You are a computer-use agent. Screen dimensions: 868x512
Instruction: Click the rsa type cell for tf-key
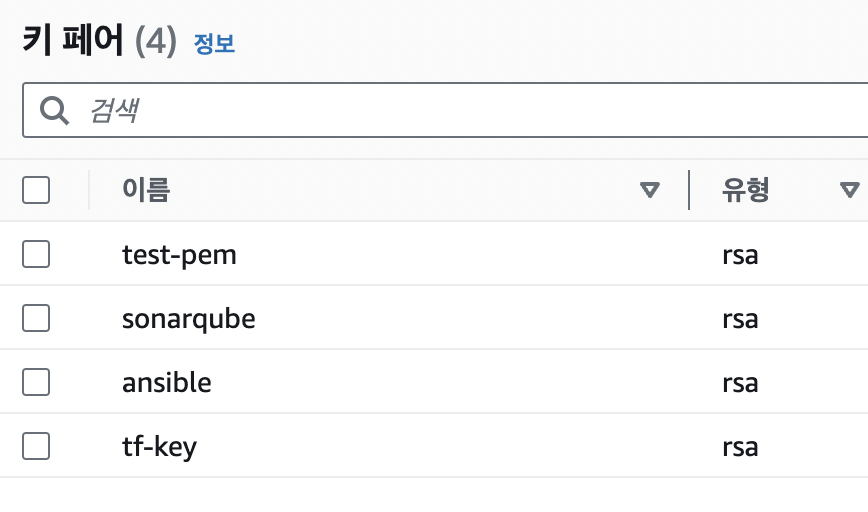[x=740, y=446]
